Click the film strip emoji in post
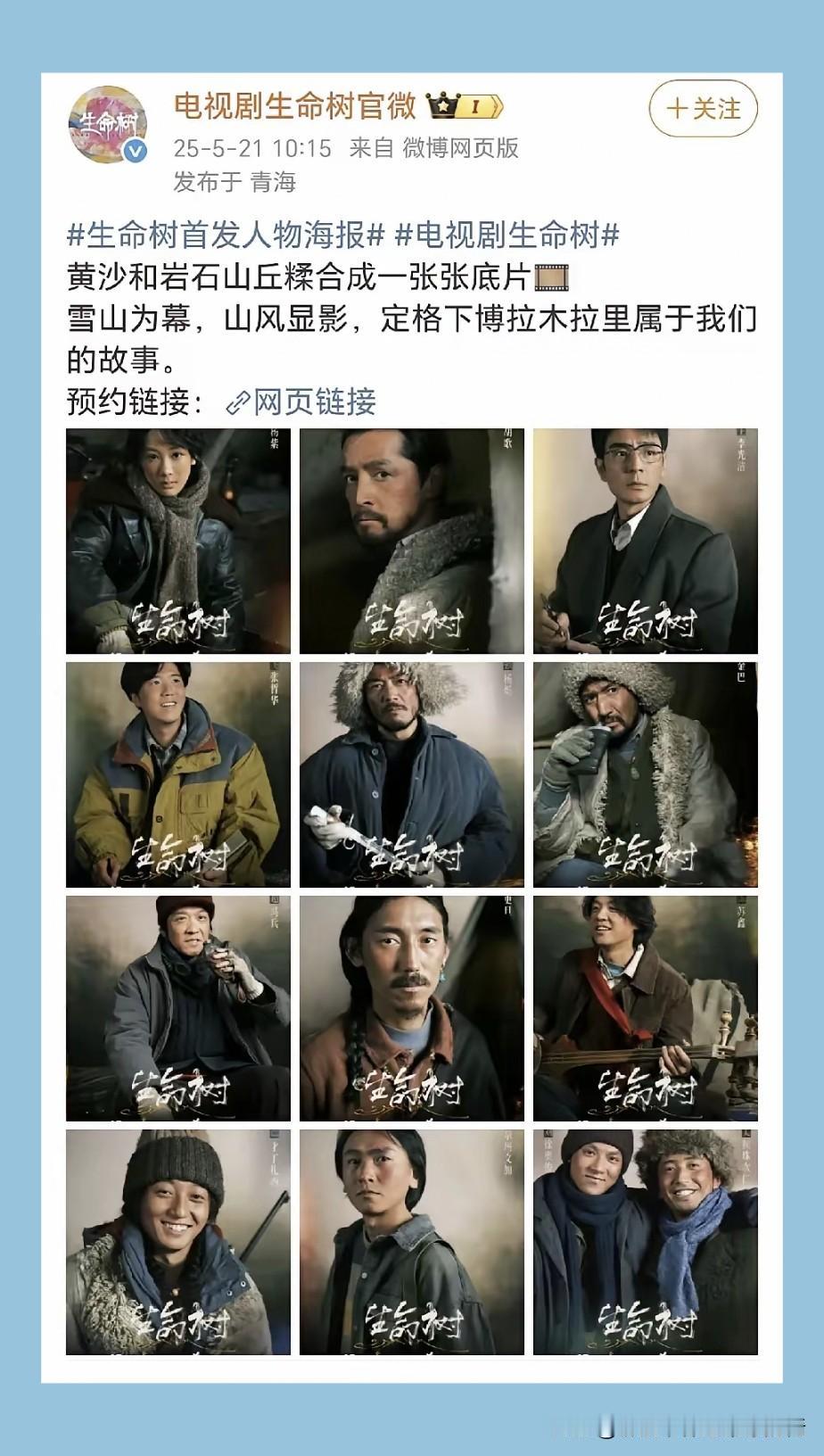Screen dimensions: 824x1456 (549, 277)
